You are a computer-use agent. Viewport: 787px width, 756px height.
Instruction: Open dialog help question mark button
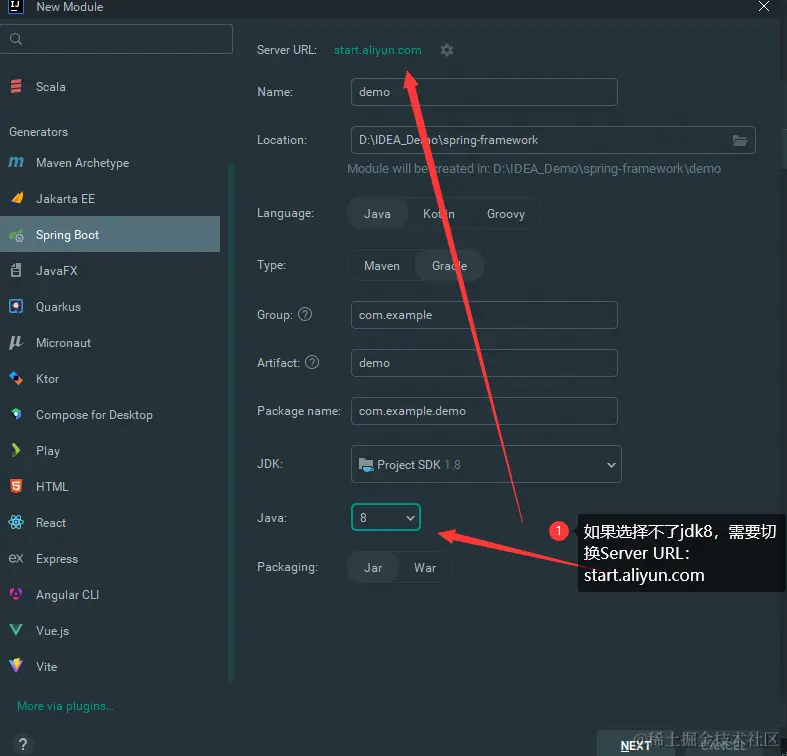pos(23,744)
